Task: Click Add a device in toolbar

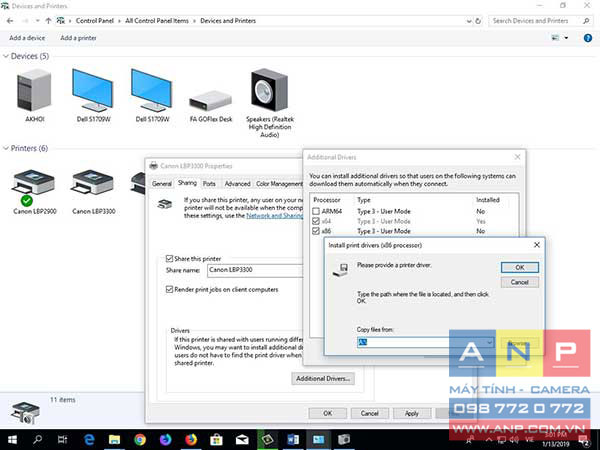Action: coord(27,38)
